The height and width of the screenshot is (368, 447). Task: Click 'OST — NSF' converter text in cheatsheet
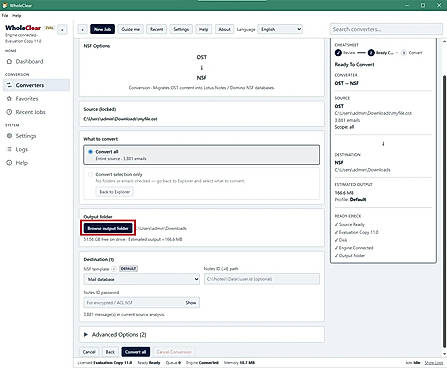coord(347,83)
